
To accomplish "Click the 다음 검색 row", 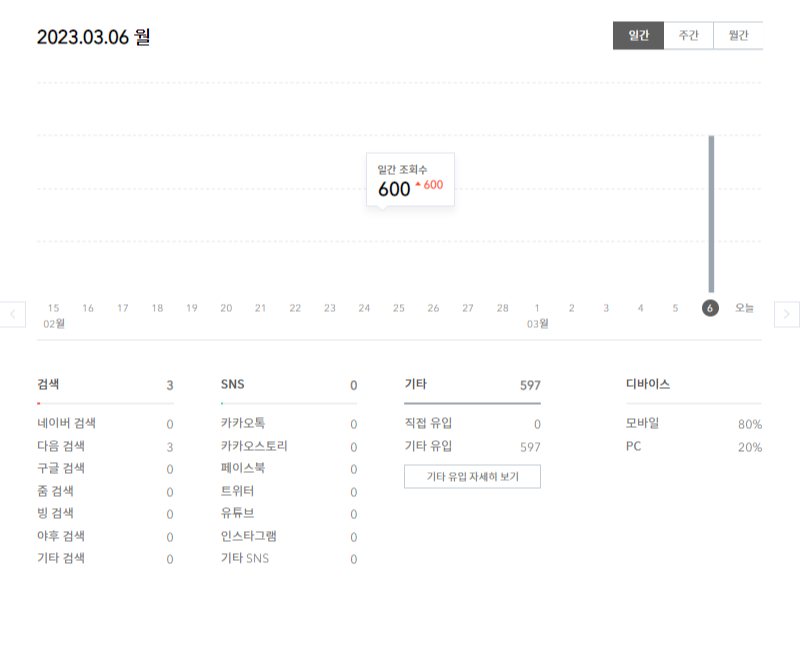I will [x=105, y=446].
